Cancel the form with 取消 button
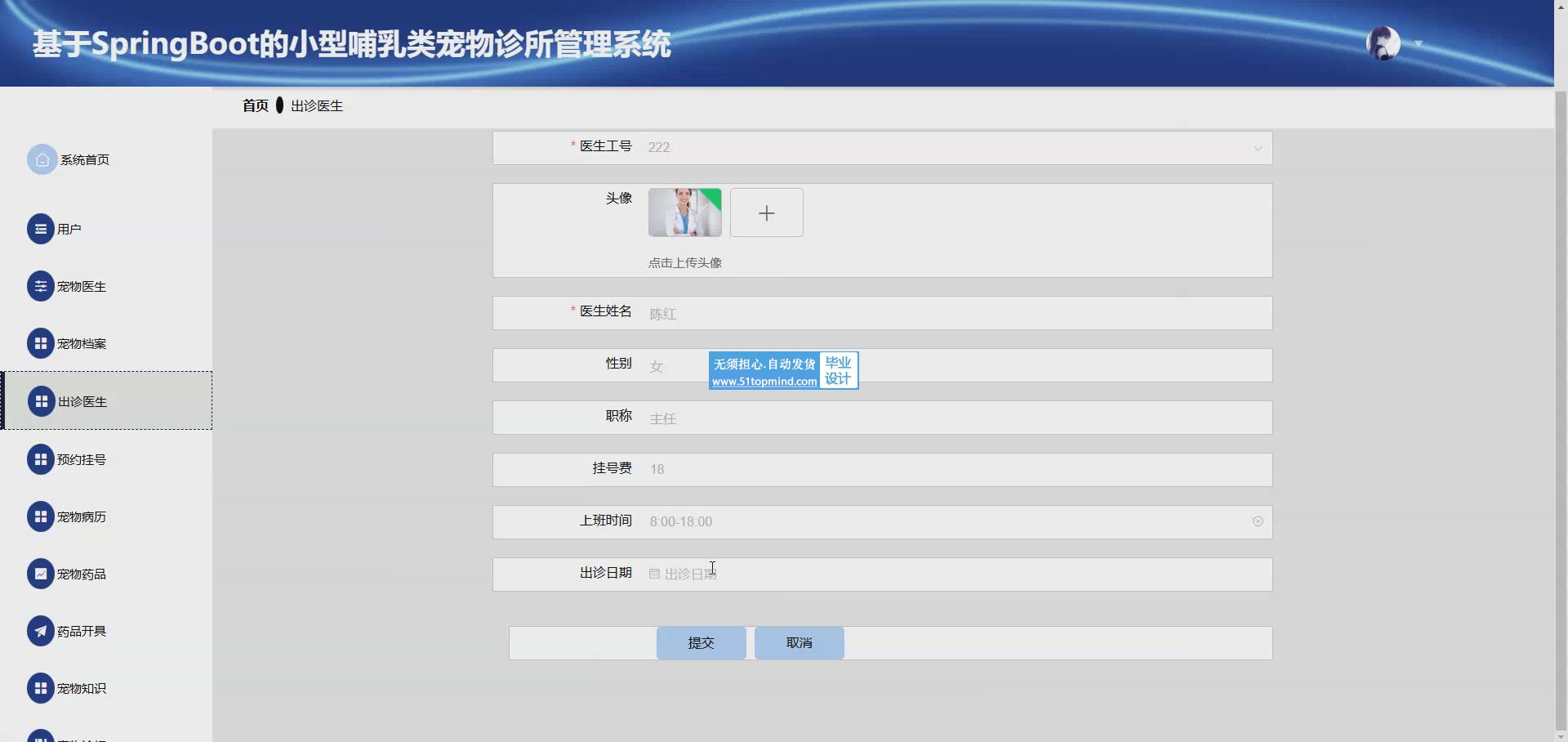Image resolution: width=1568 pixels, height=742 pixels. [799, 643]
